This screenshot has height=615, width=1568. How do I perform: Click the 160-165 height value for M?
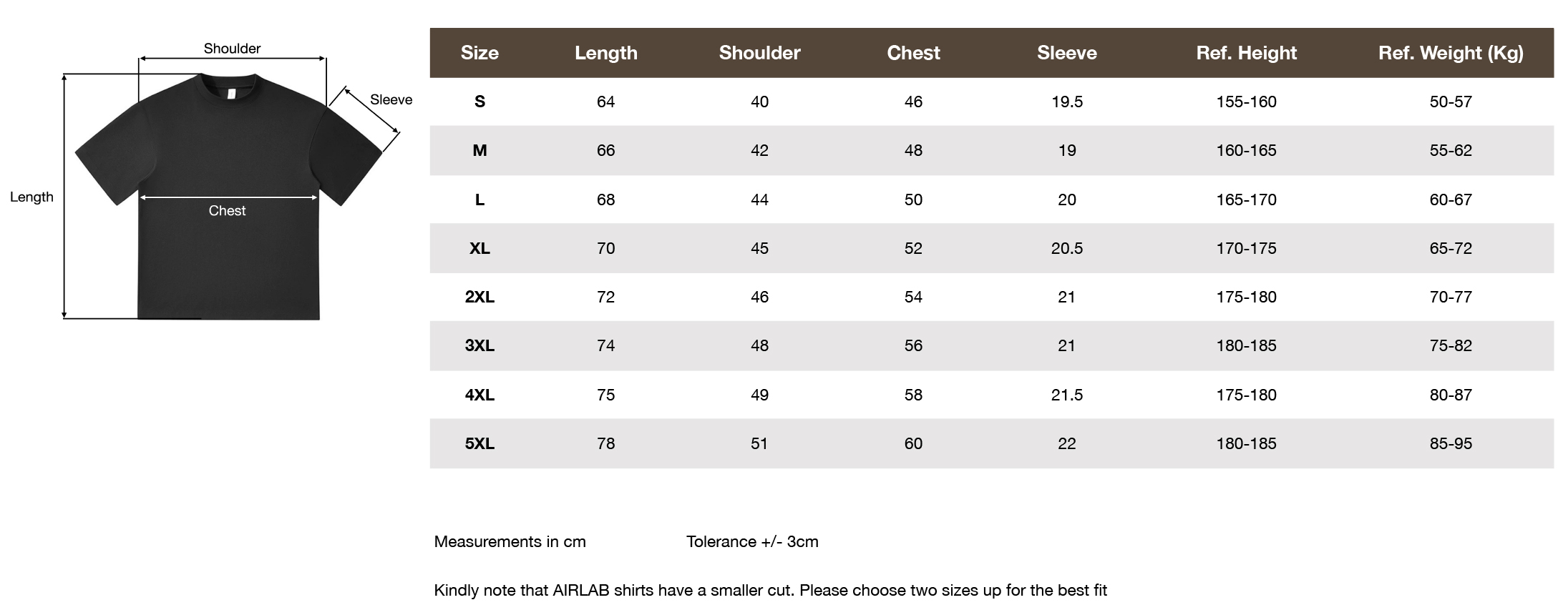pyautogui.click(x=1246, y=150)
